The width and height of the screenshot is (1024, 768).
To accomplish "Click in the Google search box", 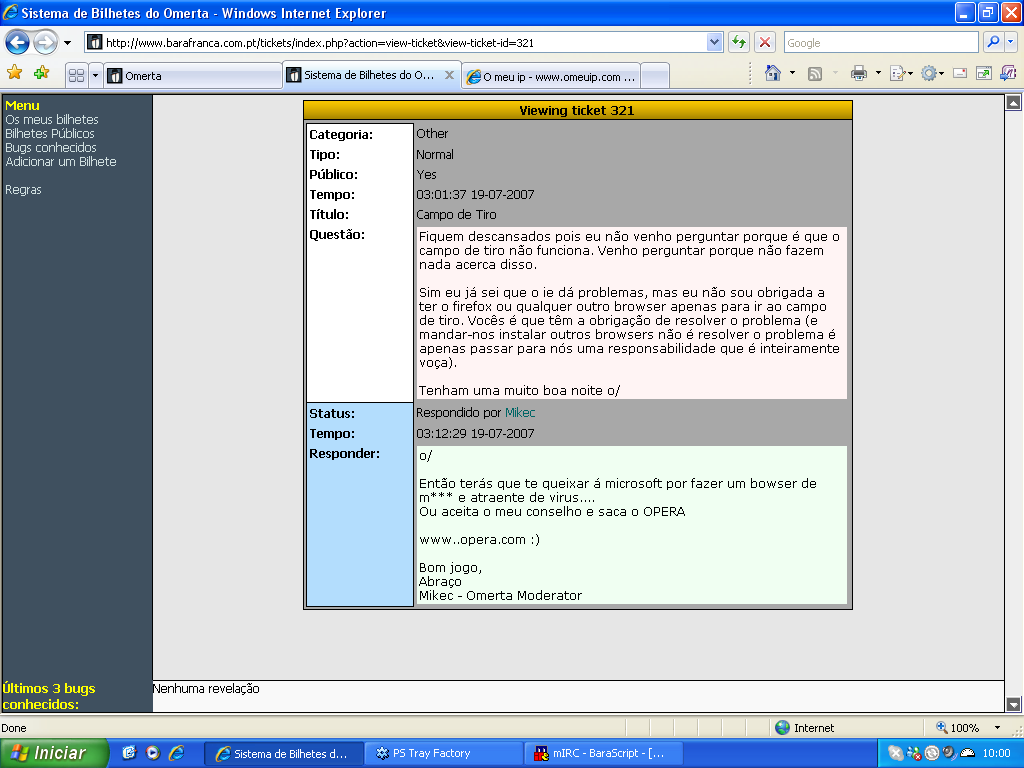I will 880,43.
